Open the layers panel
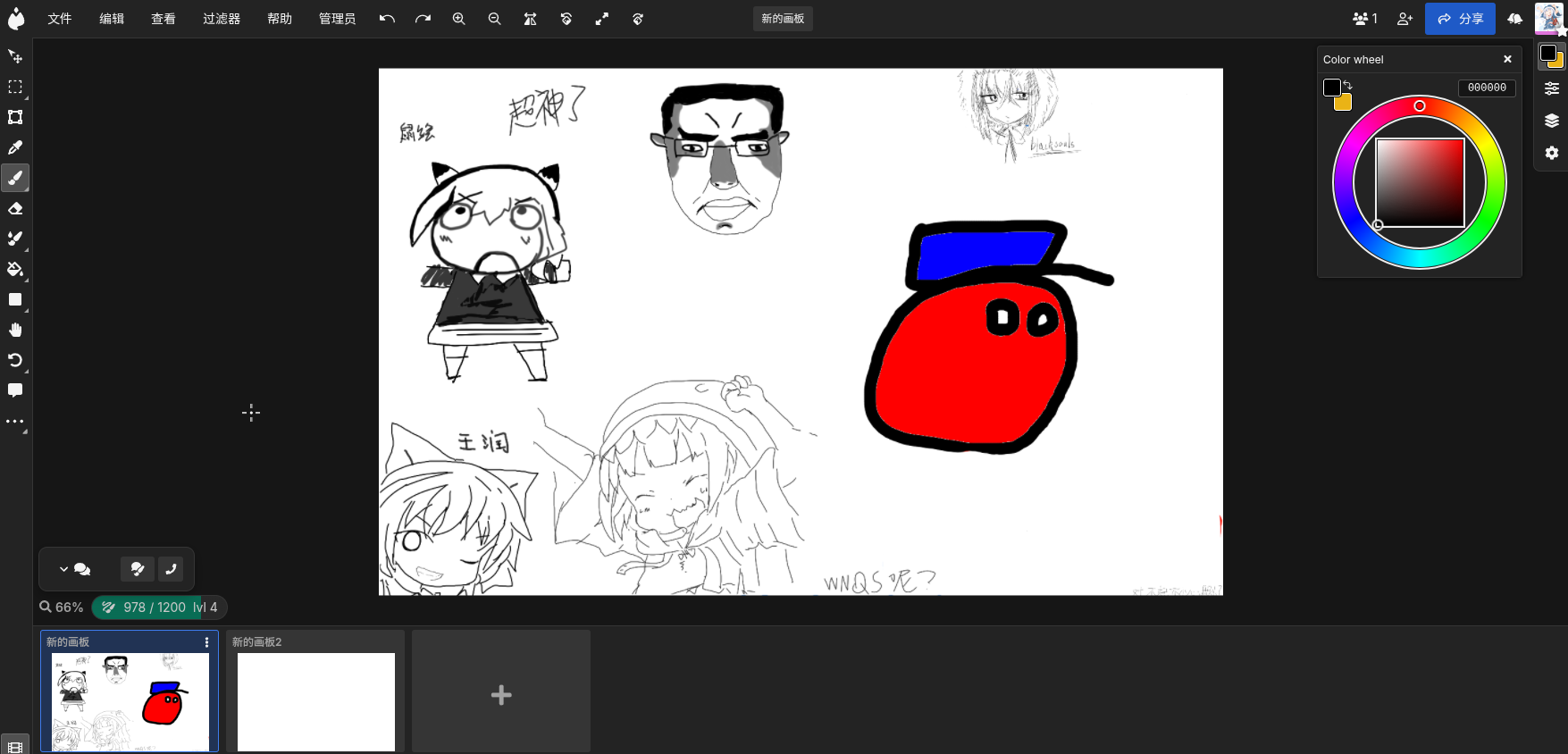The height and width of the screenshot is (754, 1568). (1552, 121)
